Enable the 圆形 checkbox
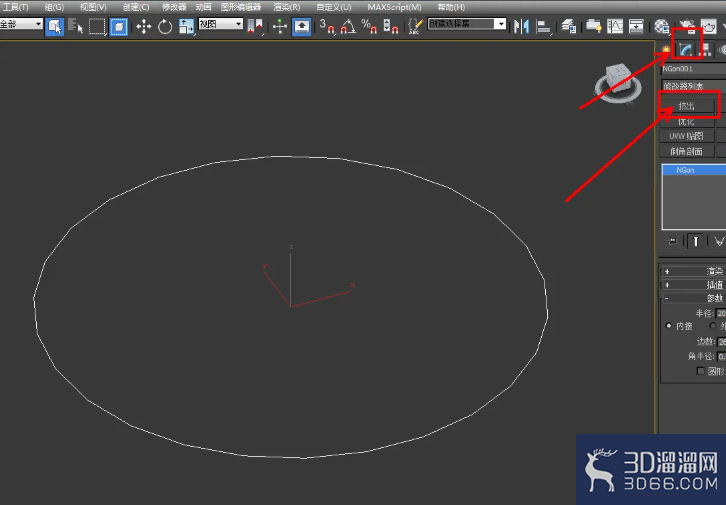Viewport: 726px width, 505px height. (701, 371)
